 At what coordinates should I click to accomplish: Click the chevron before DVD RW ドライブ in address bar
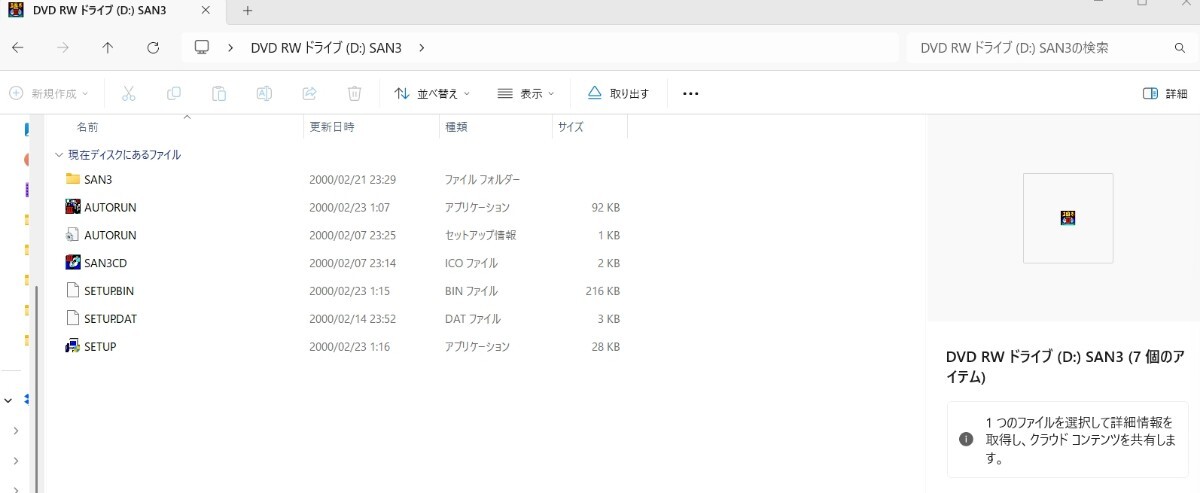[x=232, y=47]
